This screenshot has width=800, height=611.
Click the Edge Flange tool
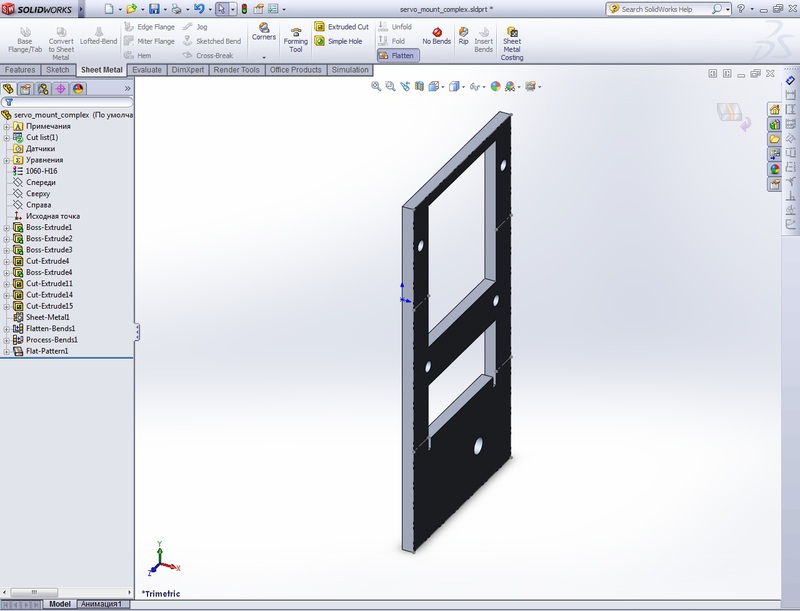point(149,27)
